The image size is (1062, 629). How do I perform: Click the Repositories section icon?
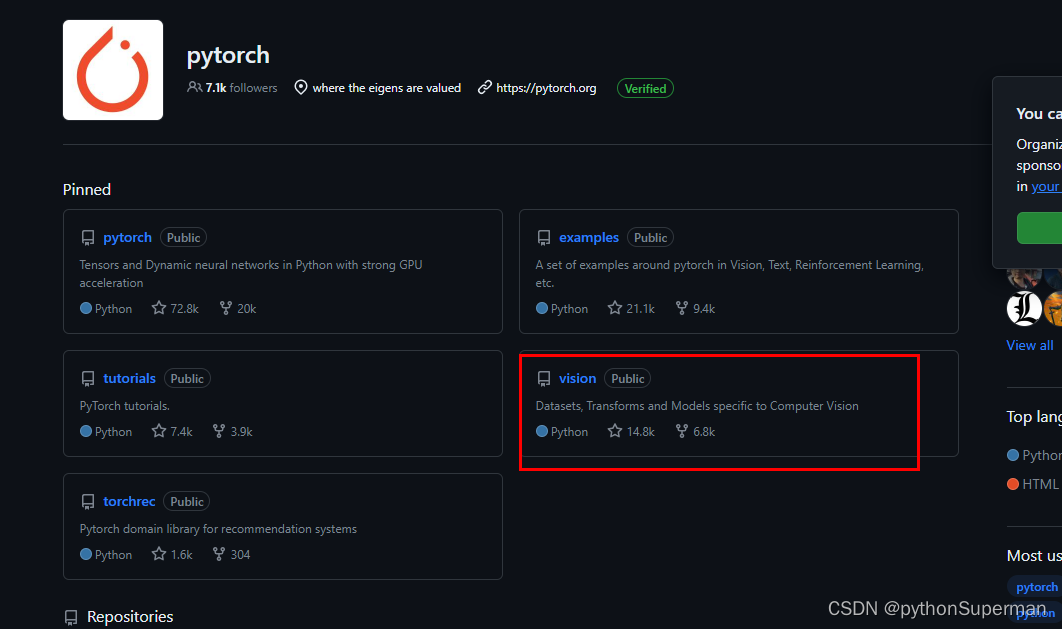click(x=71, y=617)
